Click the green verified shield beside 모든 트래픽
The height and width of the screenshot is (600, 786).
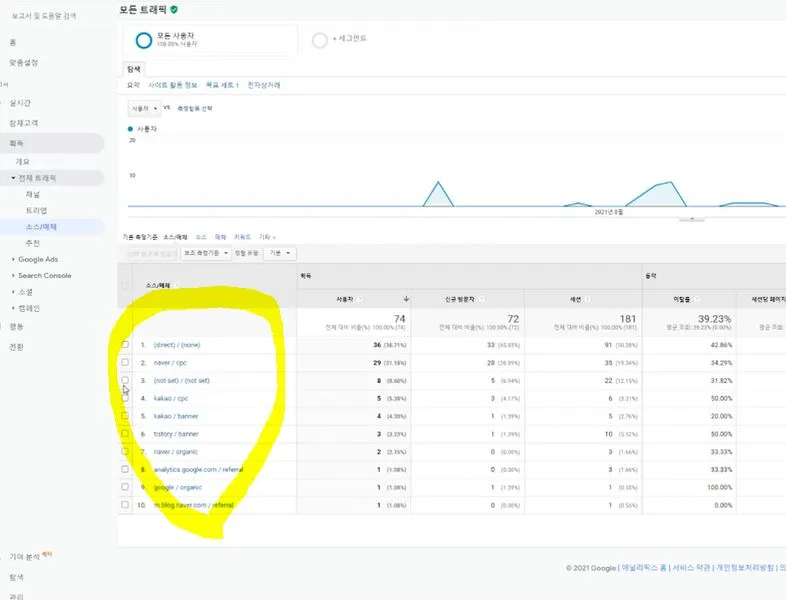click(174, 9)
